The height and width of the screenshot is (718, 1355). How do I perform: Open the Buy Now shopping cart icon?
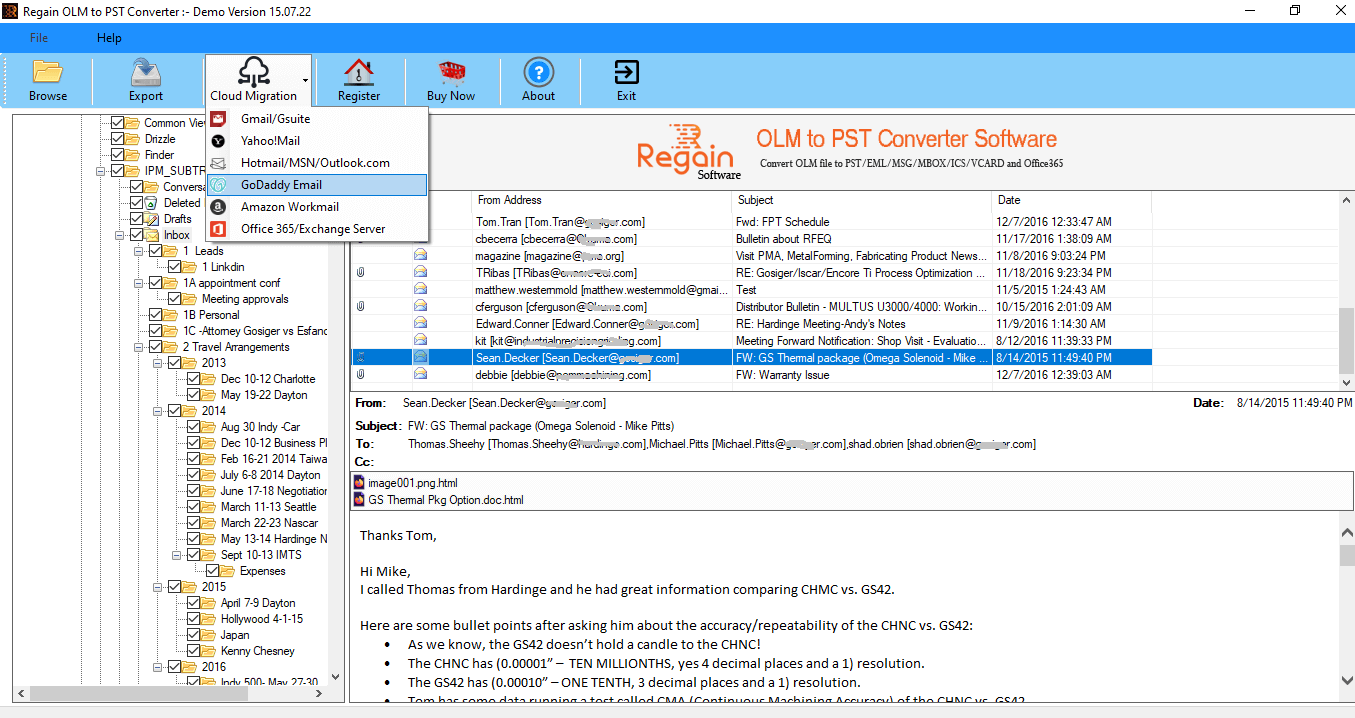(x=451, y=78)
